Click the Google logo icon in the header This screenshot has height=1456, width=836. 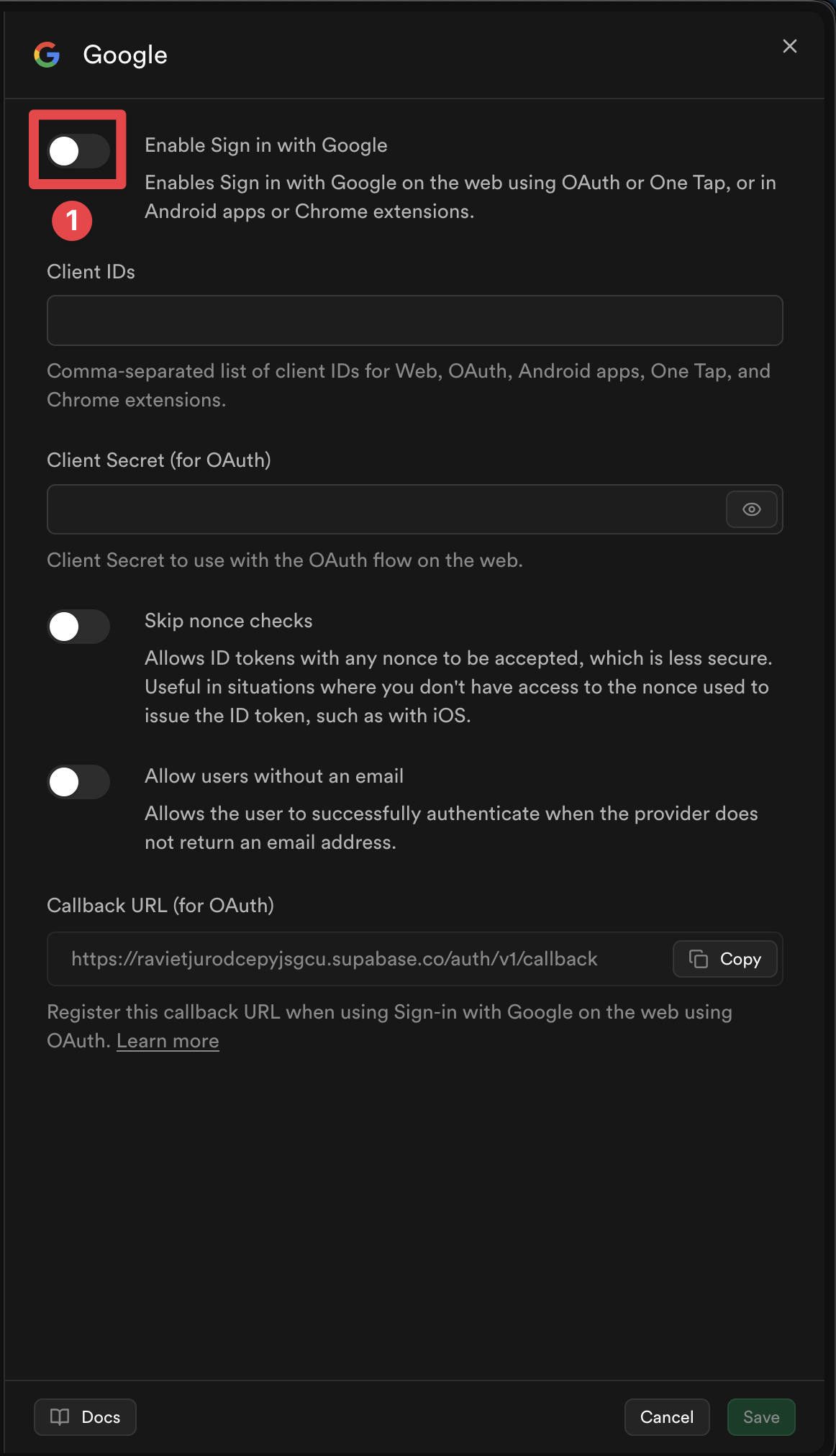(47, 53)
